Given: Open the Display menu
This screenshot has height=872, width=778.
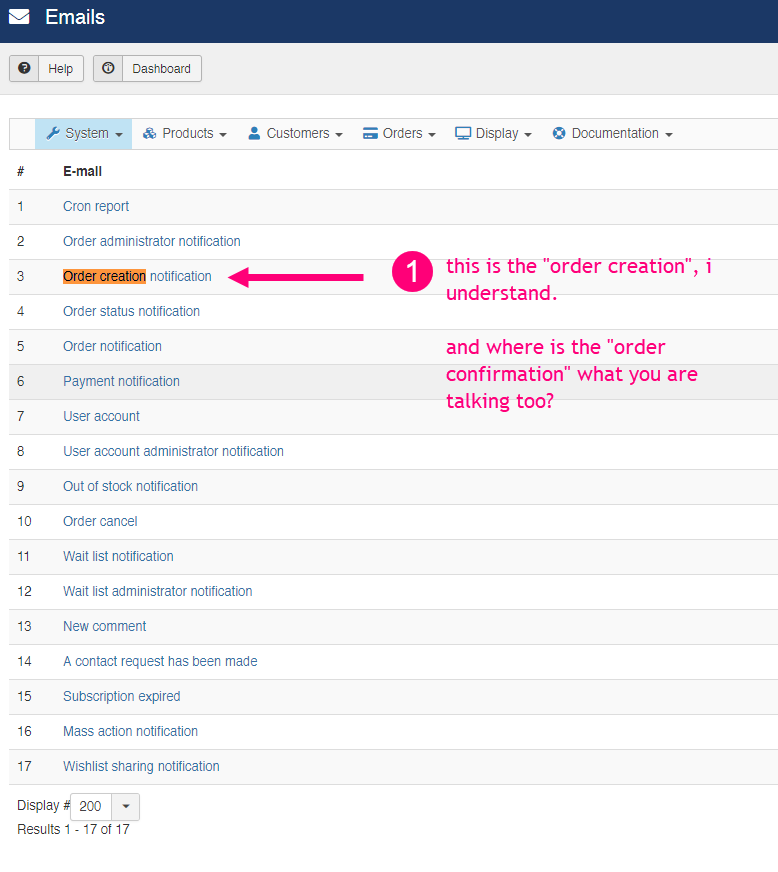Looking at the screenshot, I should (x=493, y=133).
